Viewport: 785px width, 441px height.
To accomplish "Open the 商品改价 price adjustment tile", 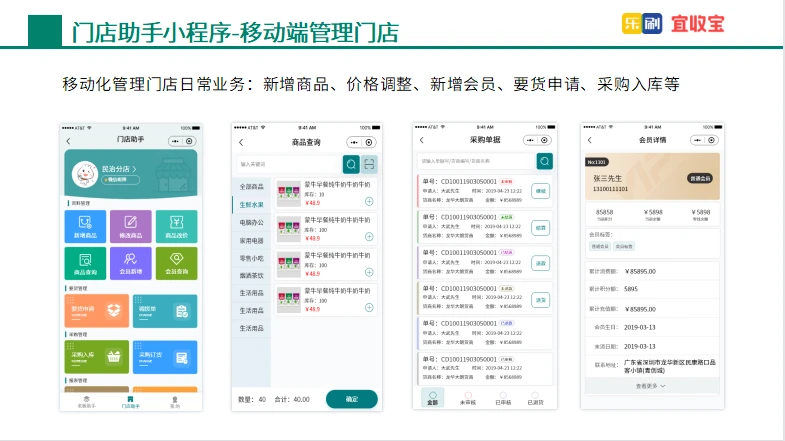I will pyautogui.click(x=175, y=227).
